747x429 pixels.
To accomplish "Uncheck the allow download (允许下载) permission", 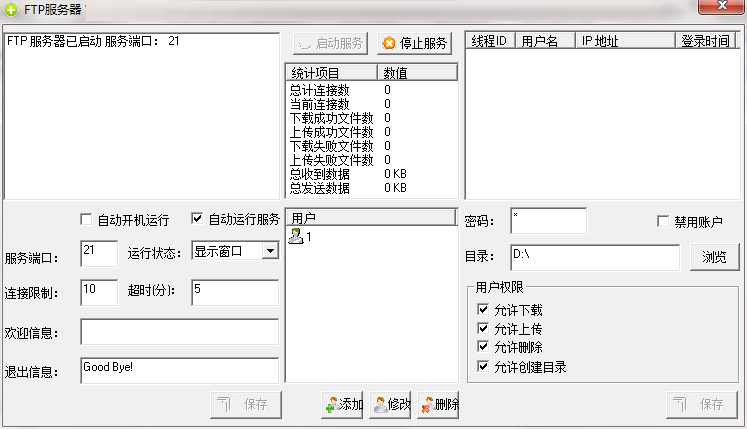I will click(485, 310).
